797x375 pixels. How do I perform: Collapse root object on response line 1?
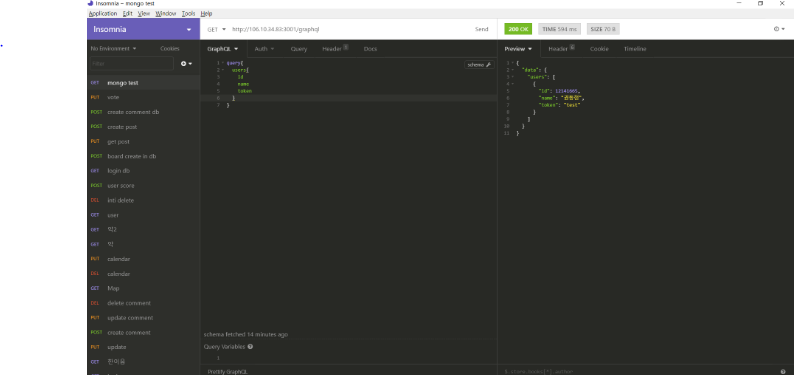click(512, 63)
